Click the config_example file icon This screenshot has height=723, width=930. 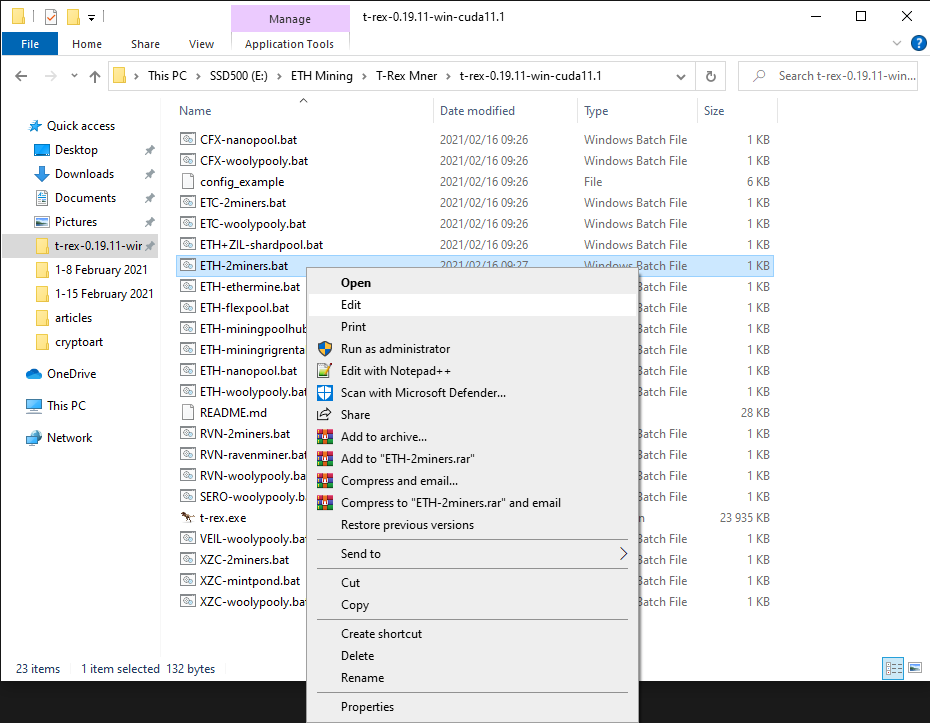tap(187, 181)
